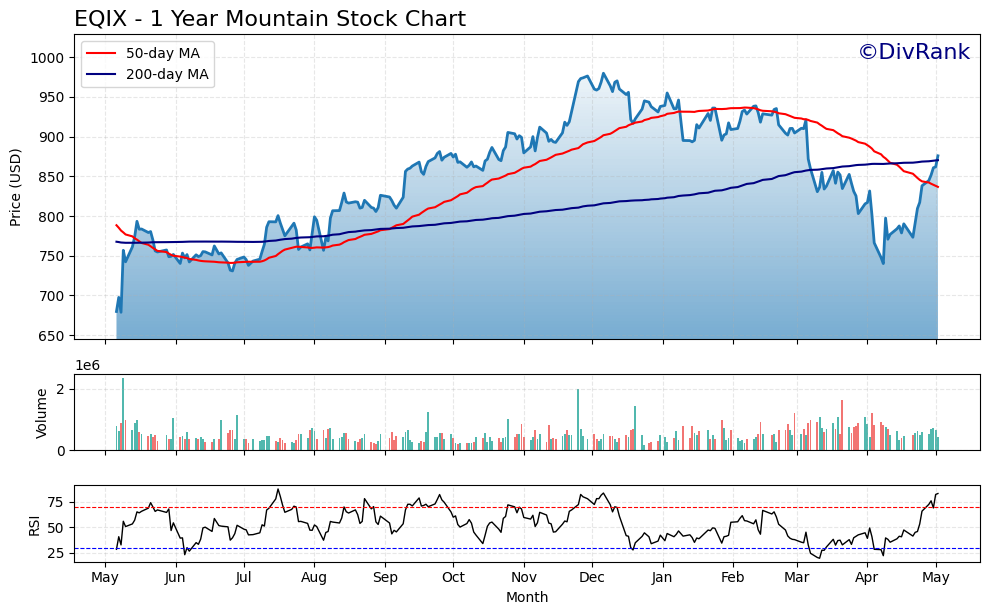Click the "Price (USD)" axis label
Screen dimensions: 990x615
16,187
